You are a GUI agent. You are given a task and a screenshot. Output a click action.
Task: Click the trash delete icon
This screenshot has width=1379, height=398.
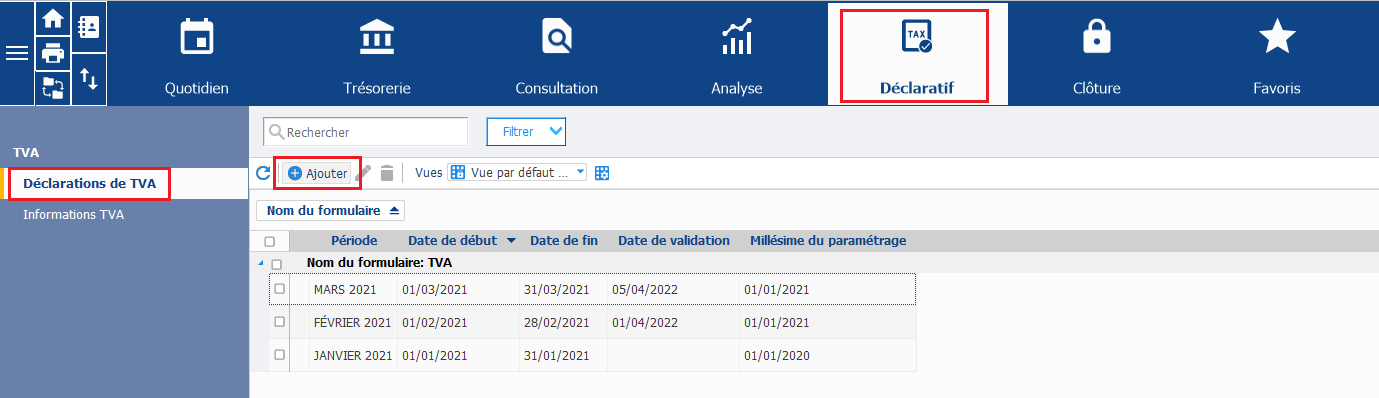coord(387,173)
